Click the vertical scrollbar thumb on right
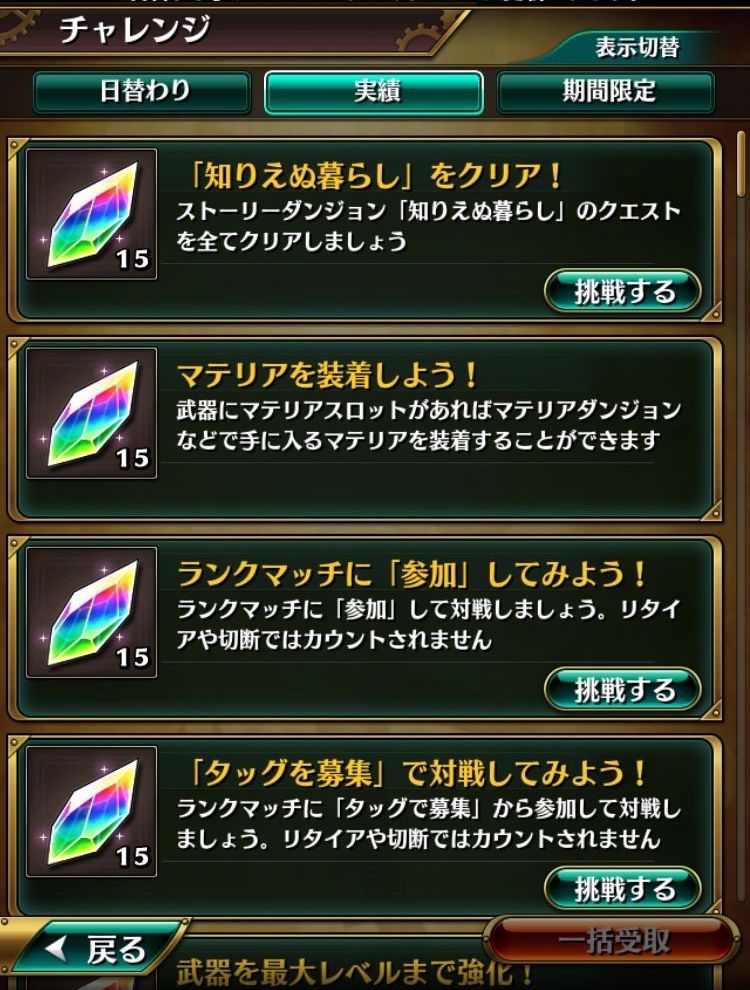This screenshot has width=750, height=990. (x=741, y=164)
